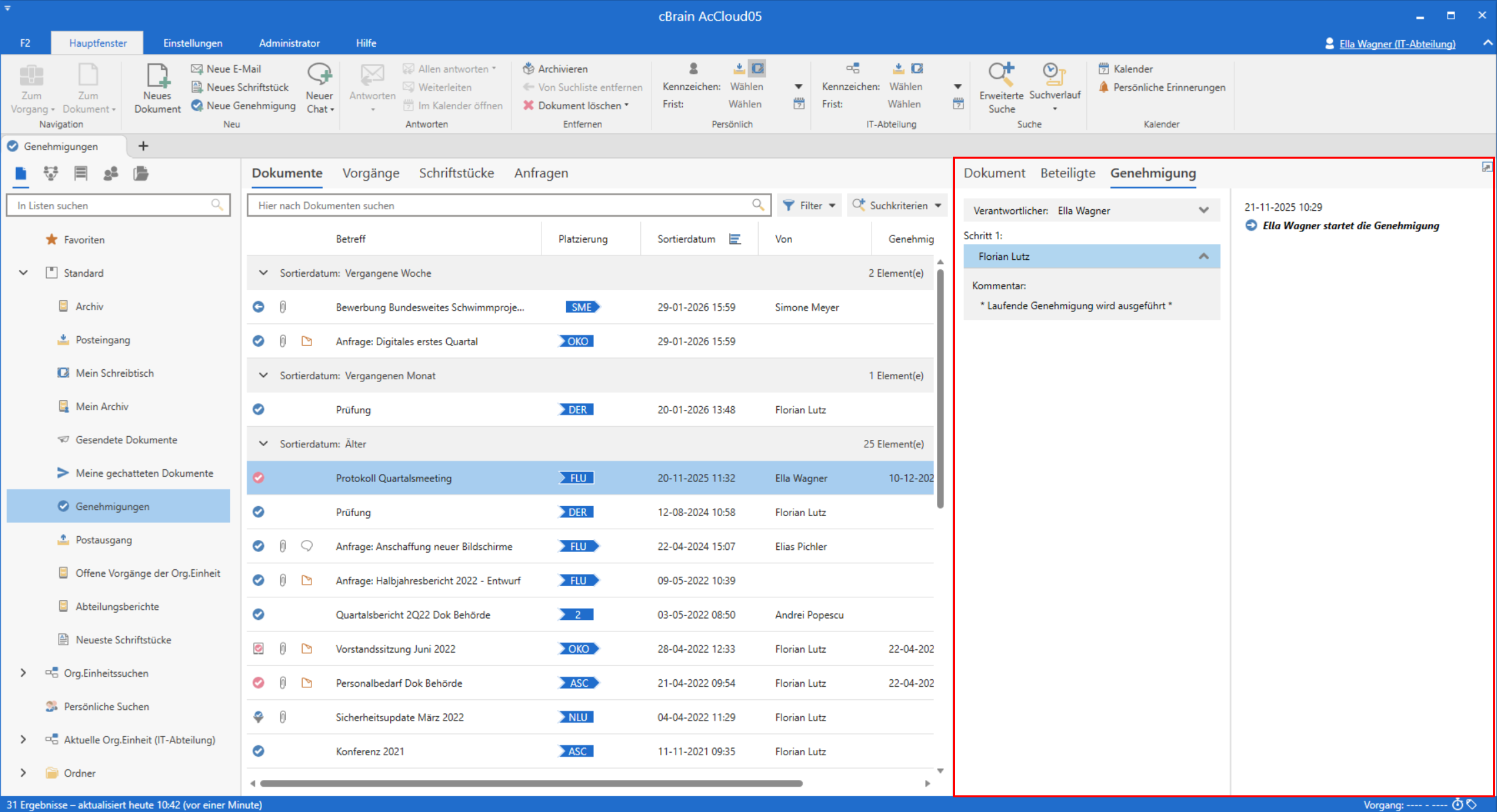Switch to the Vorgänge tab
The image size is (1497, 812).
pos(371,173)
